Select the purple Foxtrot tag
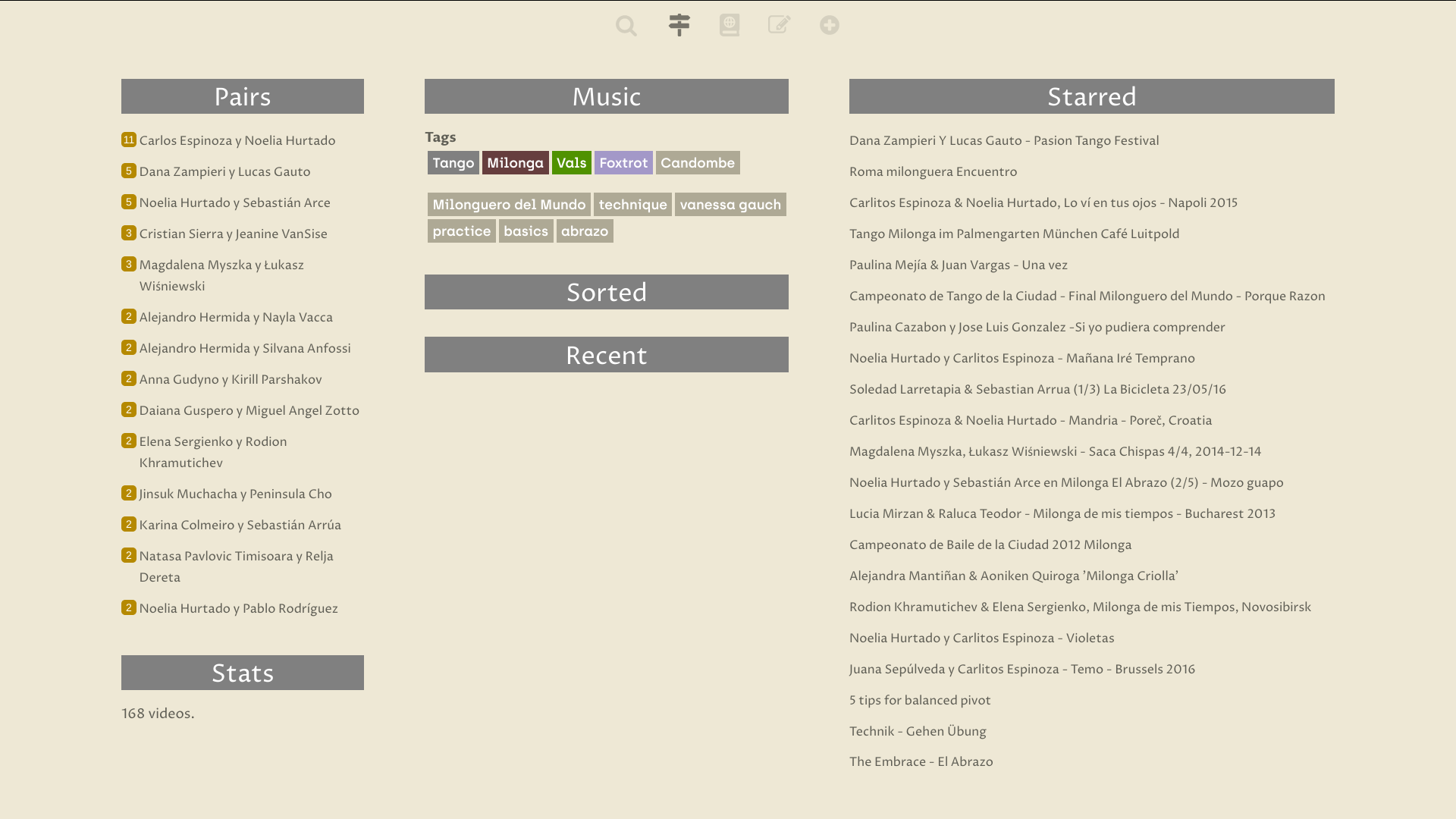The height and width of the screenshot is (819, 1456). (x=623, y=163)
